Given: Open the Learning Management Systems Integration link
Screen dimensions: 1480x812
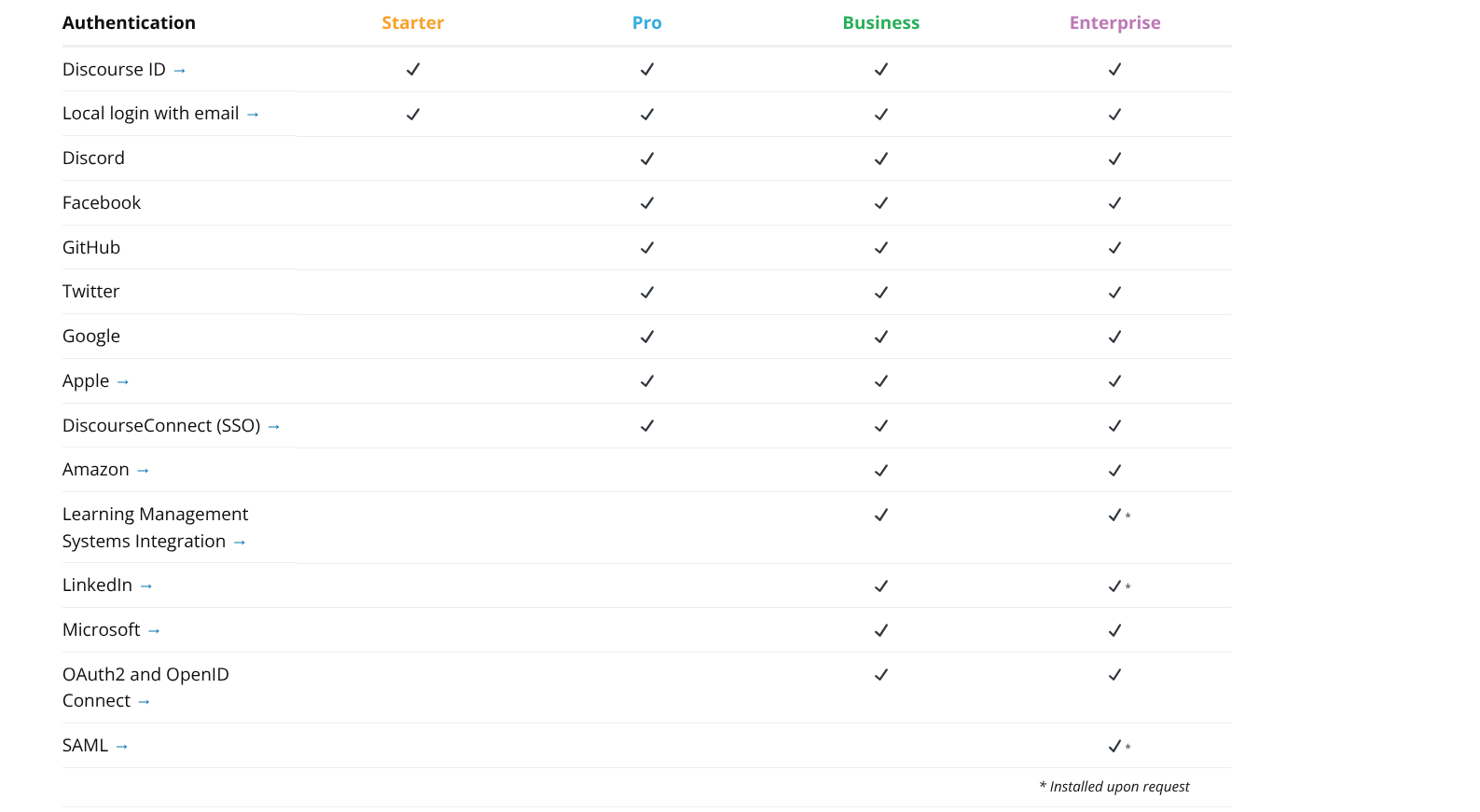Looking at the screenshot, I should (x=155, y=528).
